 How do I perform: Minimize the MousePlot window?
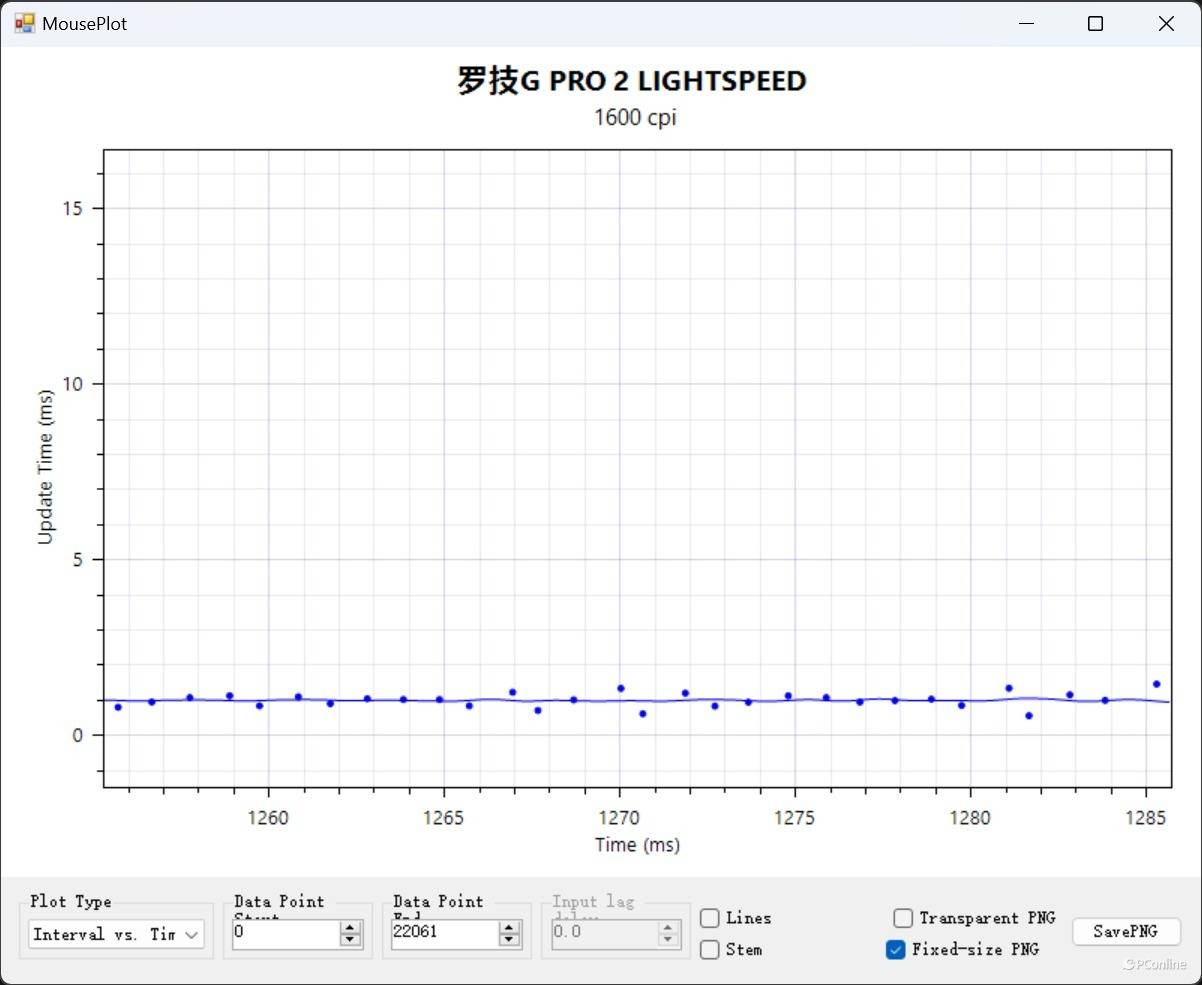(1026, 24)
